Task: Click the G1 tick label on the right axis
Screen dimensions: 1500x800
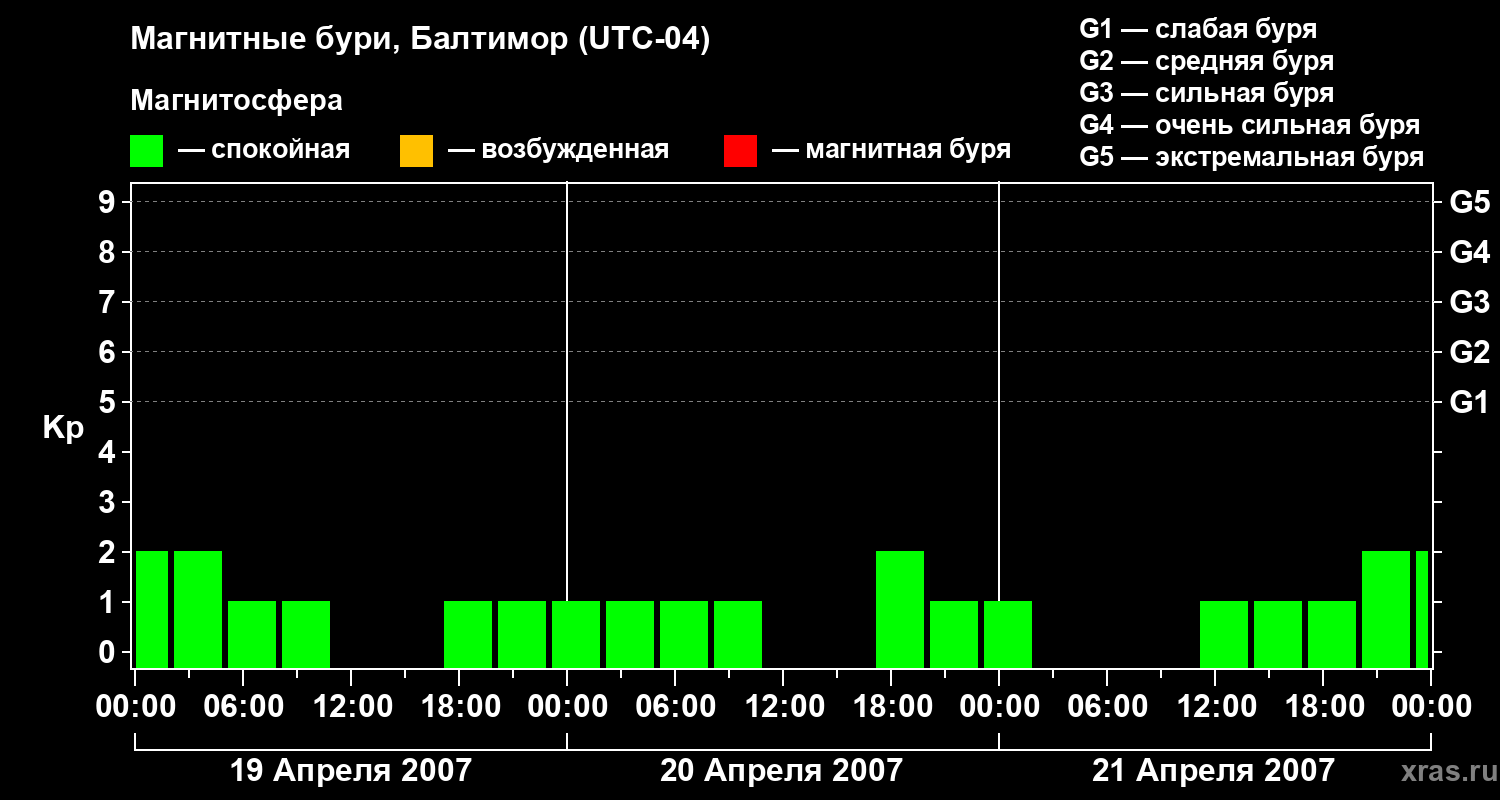Action: tap(1469, 402)
